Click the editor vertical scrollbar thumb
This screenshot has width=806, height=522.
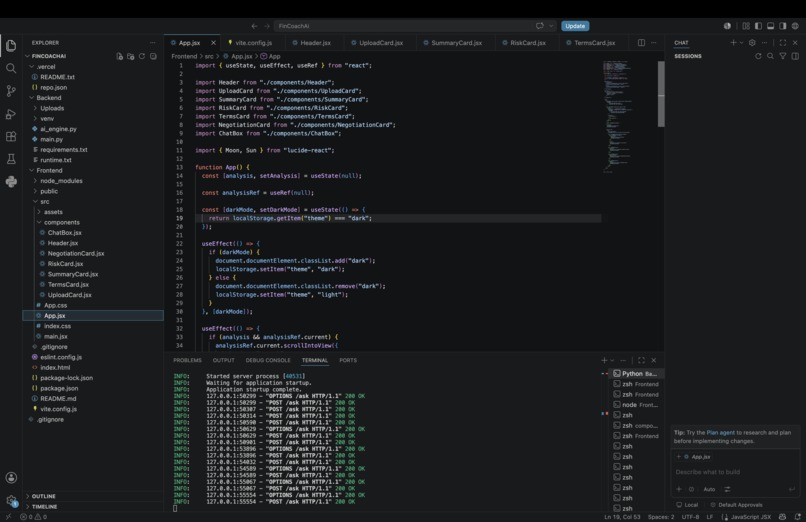661,93
